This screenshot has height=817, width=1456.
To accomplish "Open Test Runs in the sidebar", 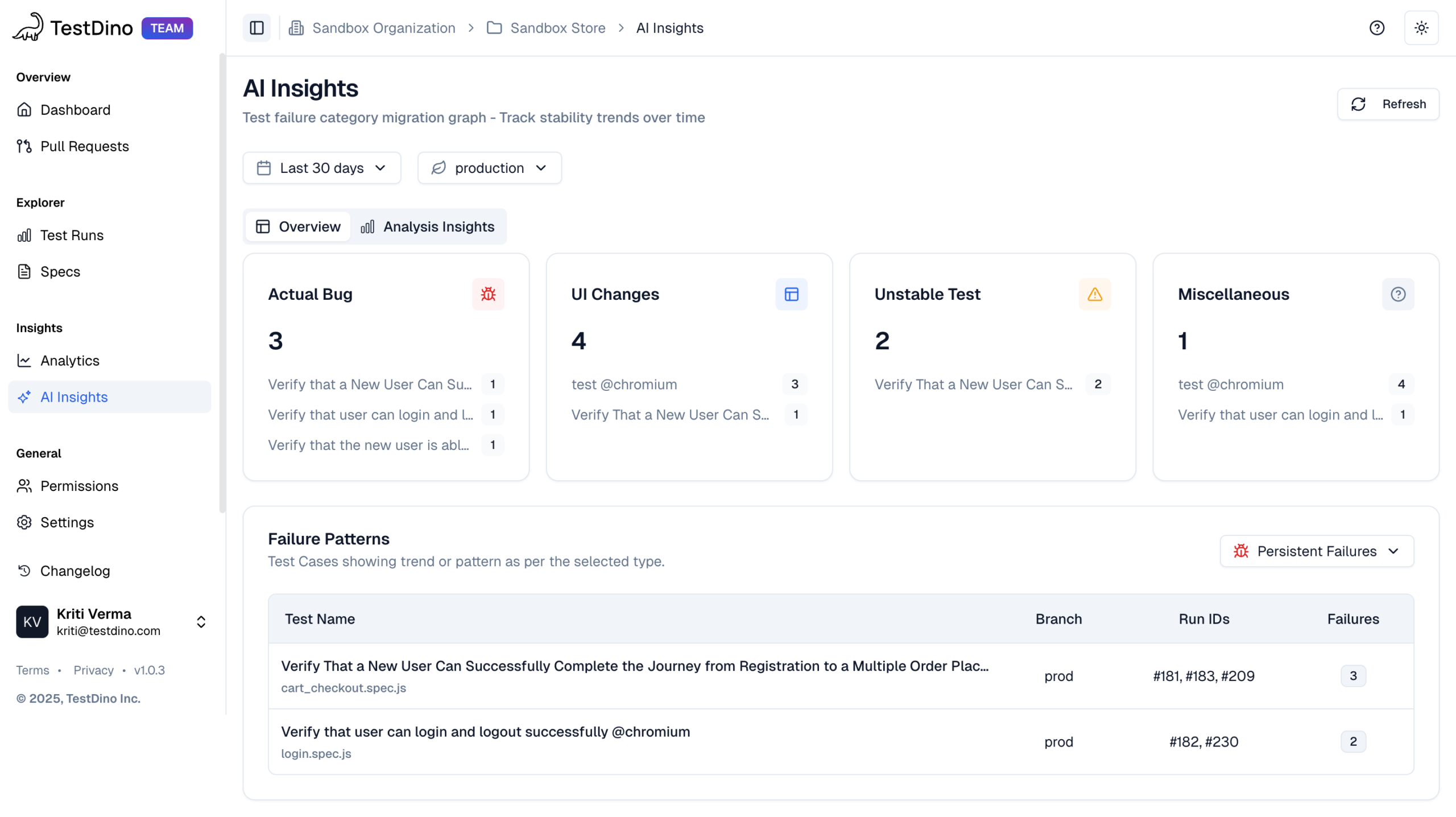I will (72, 235).
